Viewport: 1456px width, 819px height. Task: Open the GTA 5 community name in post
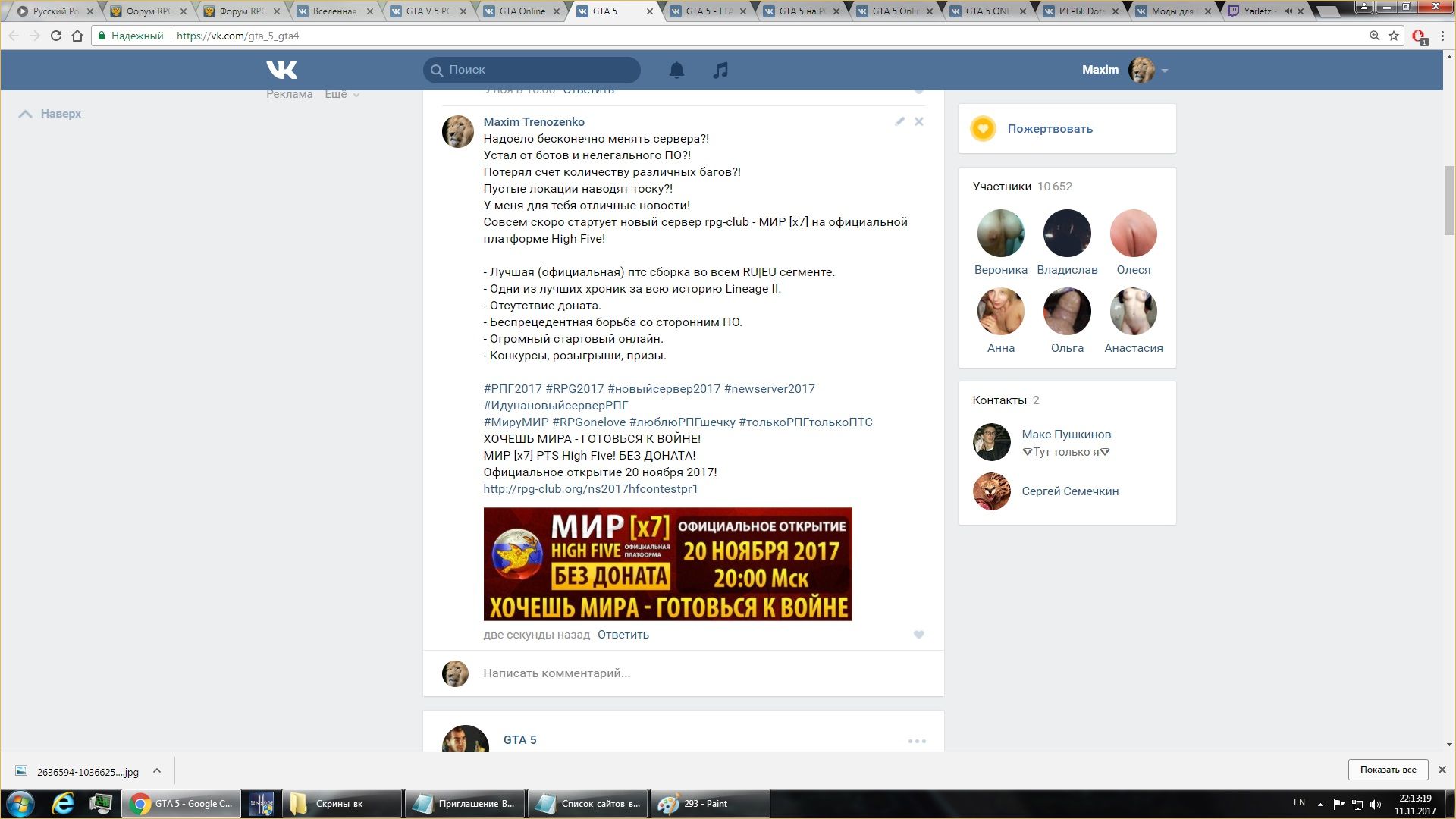[x=520, y=740]
